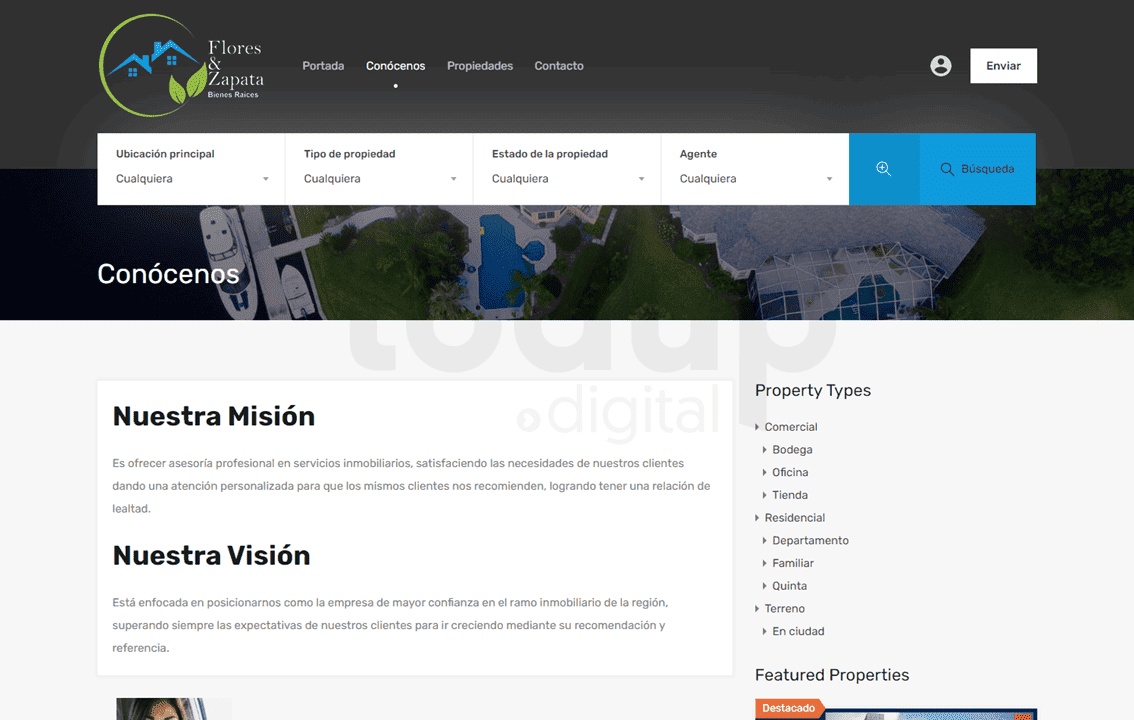This screenshot has width=1134, height=720.
Task: Click the arrow icon next to Residencial
Action: [x=757, y=518]
